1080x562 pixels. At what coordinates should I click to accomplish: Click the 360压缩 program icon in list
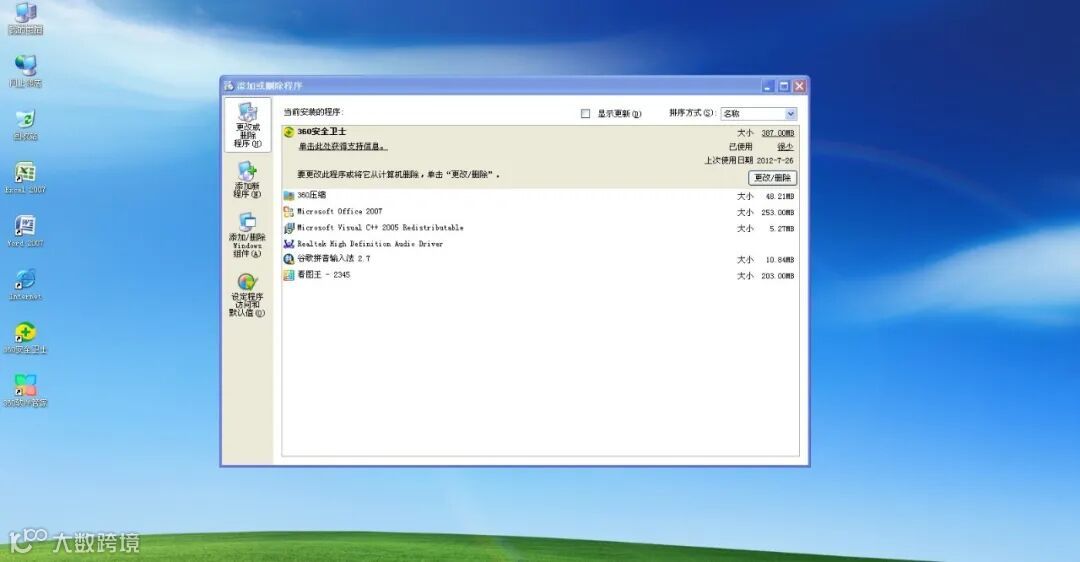[289, 196]
